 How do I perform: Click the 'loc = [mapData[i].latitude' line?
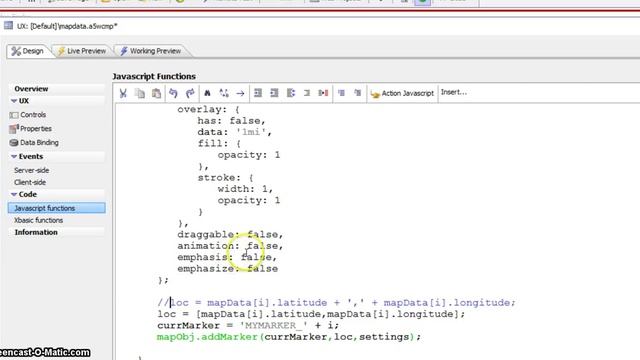click(311, 314)
